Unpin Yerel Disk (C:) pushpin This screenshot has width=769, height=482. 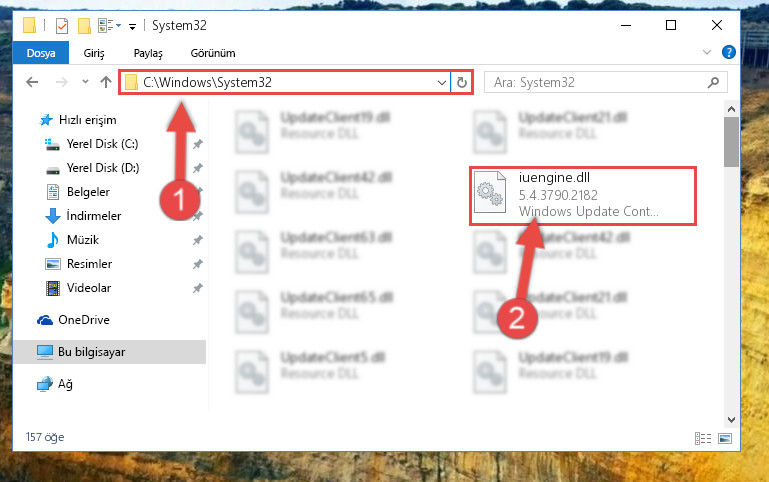click(198, 144)
